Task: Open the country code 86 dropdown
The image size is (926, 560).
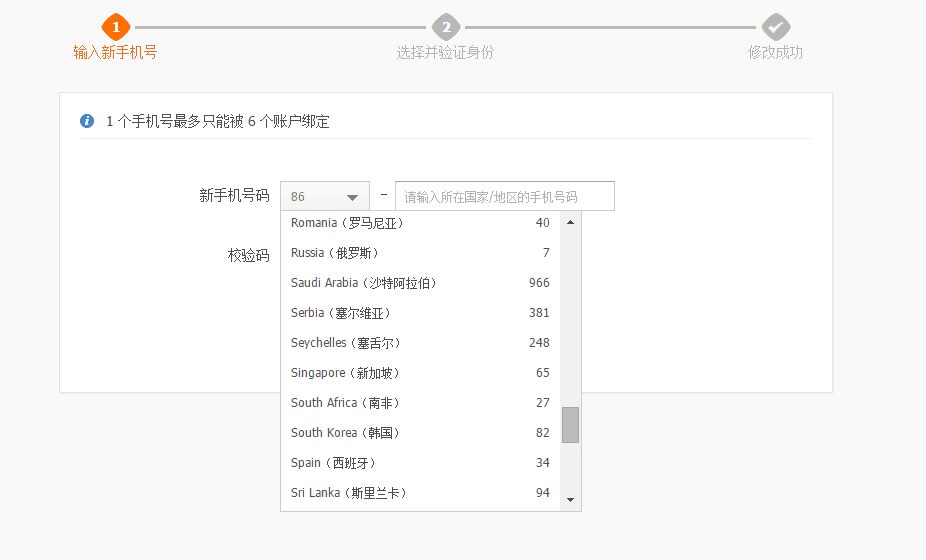Action: point(325,196)
